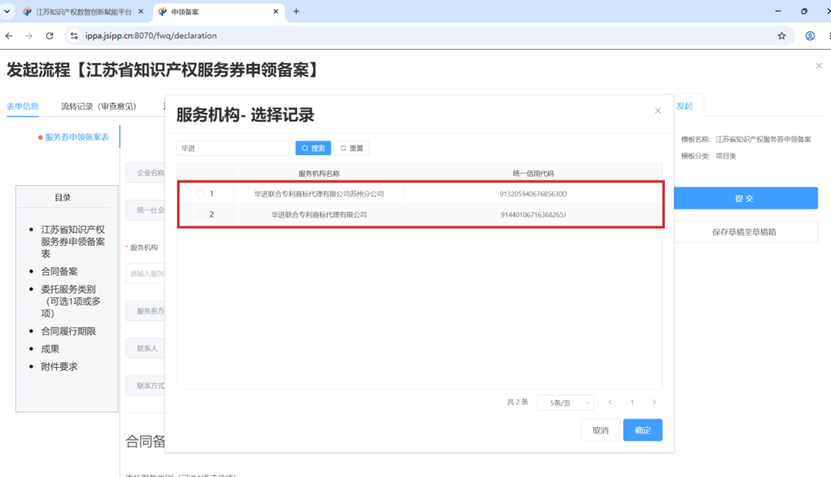
Task: Jump to 江苏省知识产权服务券申领备案表 in 目录
Action: [x=73, y=242]
